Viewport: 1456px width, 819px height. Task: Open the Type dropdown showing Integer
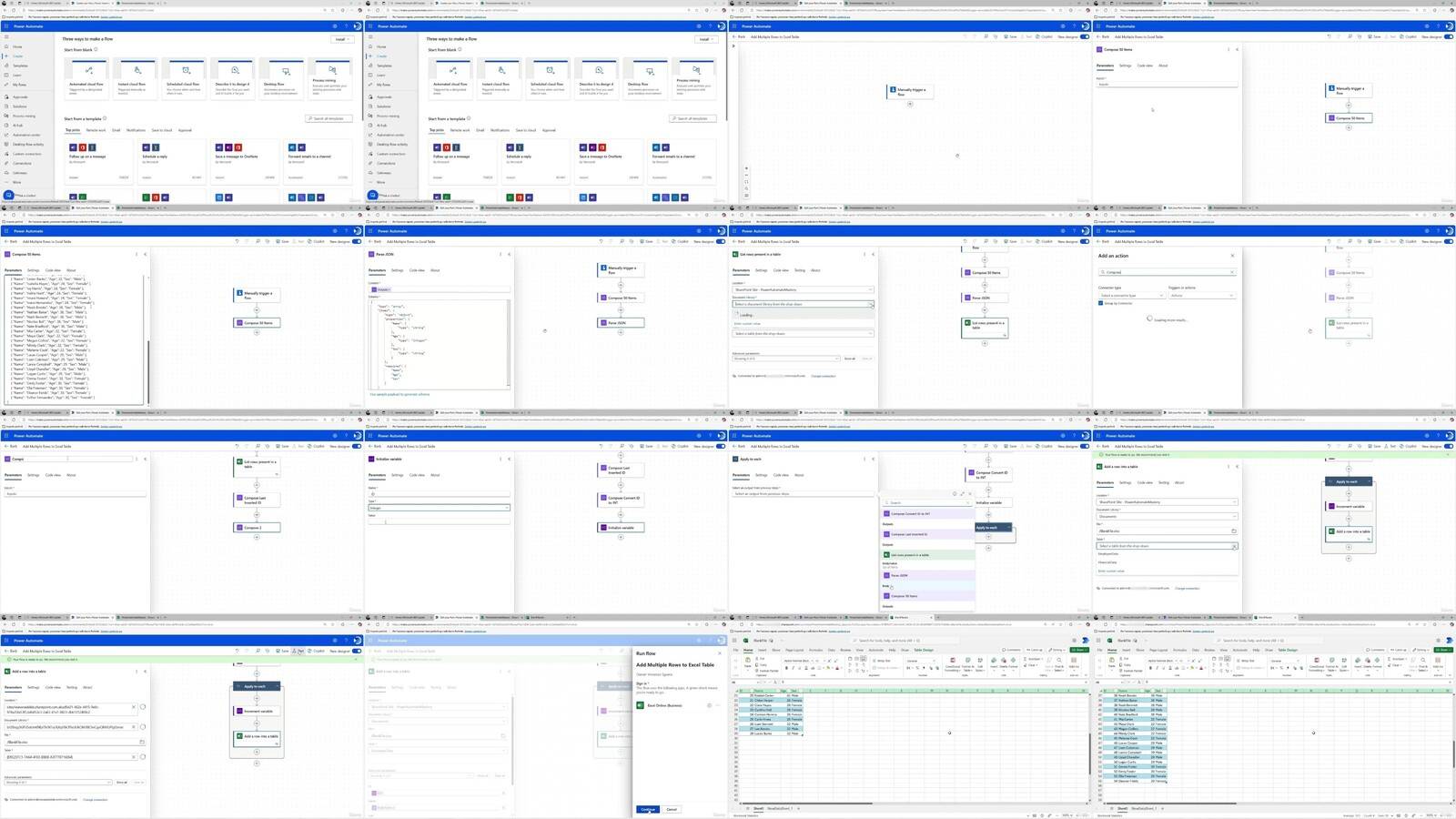click(439, 508)
